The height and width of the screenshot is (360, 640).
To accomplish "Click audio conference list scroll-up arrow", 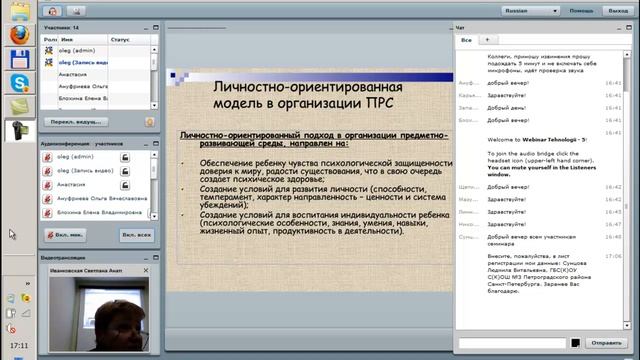I will point(154,155).
